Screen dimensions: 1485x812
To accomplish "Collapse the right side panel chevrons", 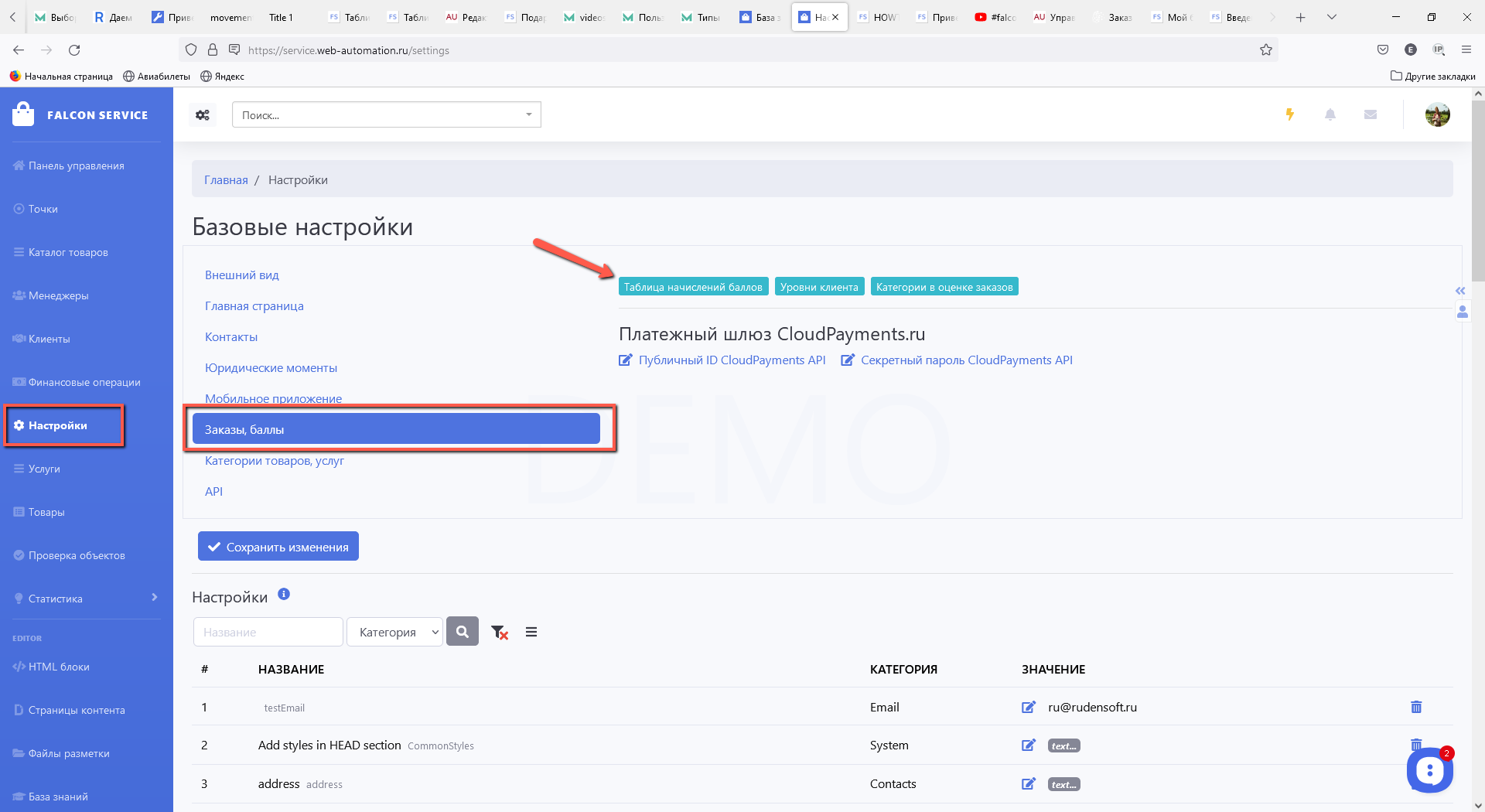I will pos(1460,291).
